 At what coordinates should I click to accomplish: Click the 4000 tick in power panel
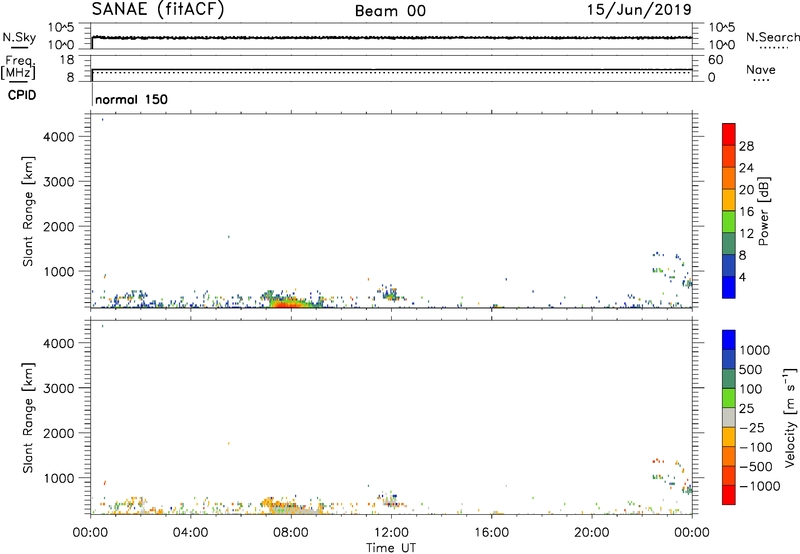click(x=59, y=137)
